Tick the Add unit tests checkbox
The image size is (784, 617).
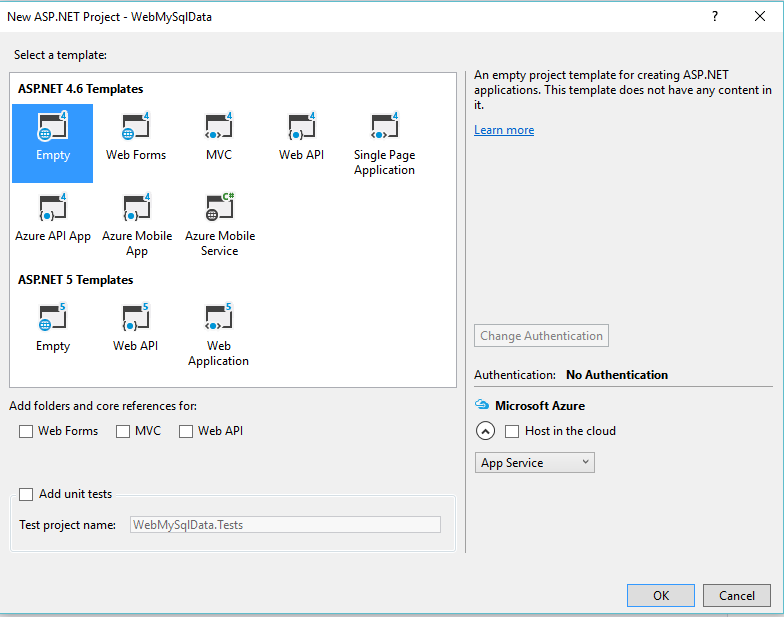[x=26, y=494]
